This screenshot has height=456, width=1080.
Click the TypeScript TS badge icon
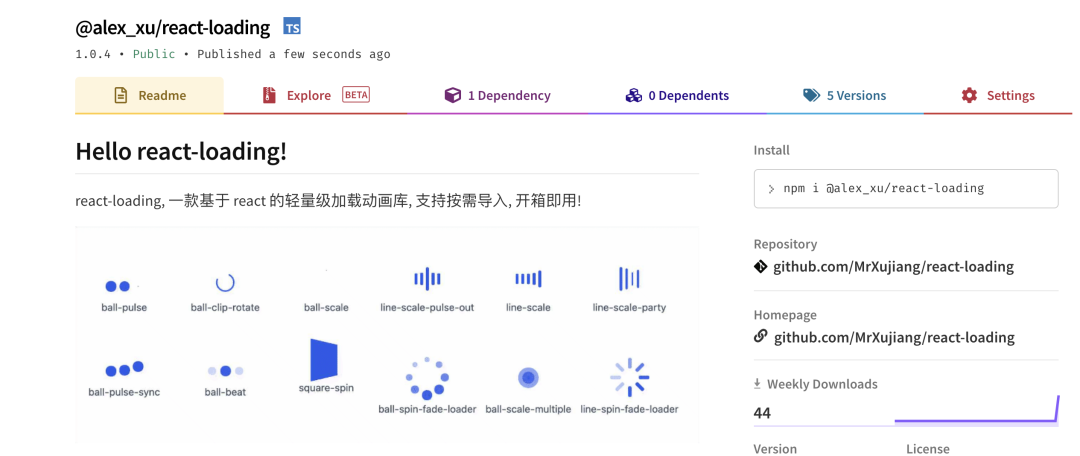click(292, 27)
